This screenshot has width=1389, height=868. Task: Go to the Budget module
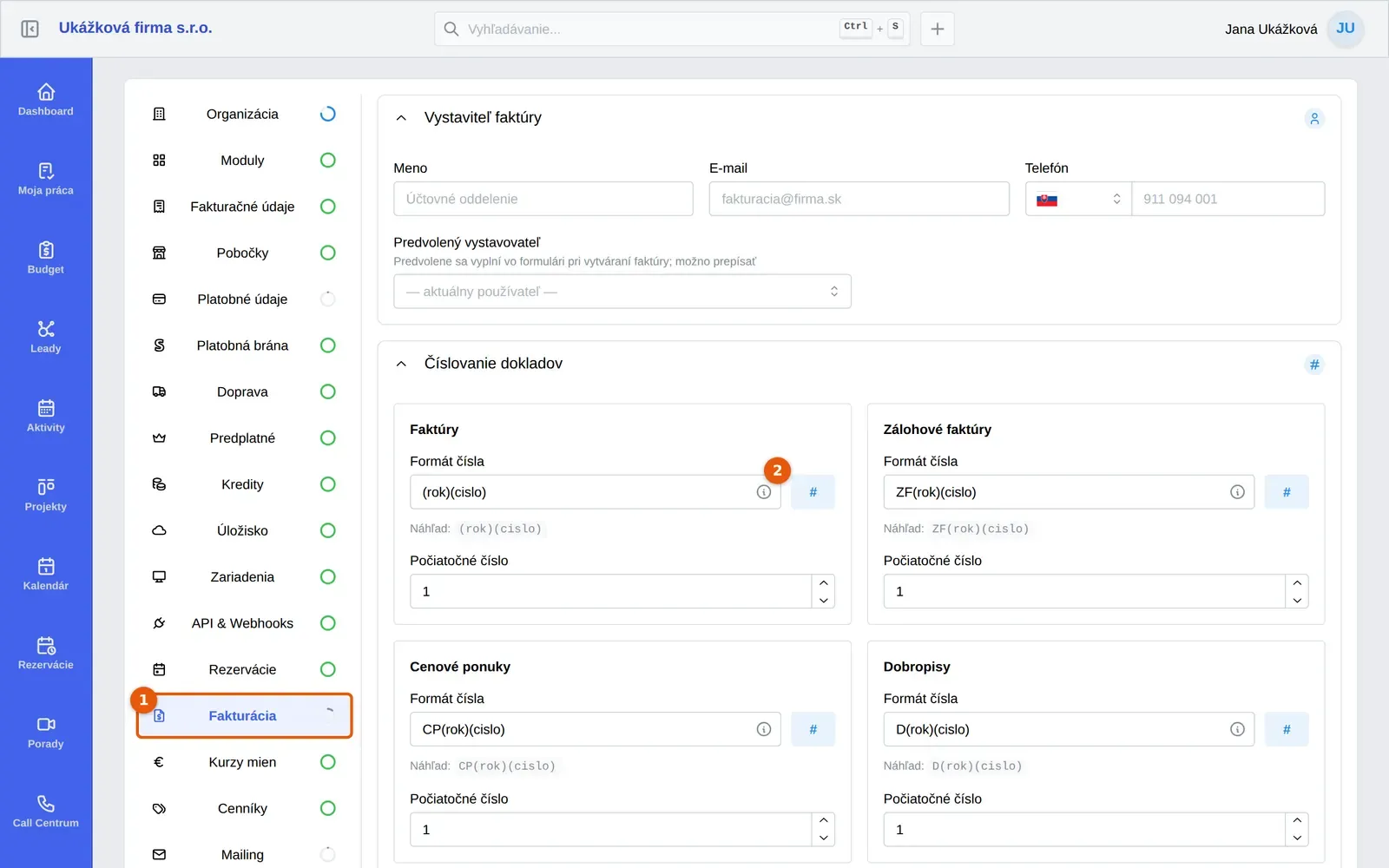pyautogui.click(x=46, y=258)
